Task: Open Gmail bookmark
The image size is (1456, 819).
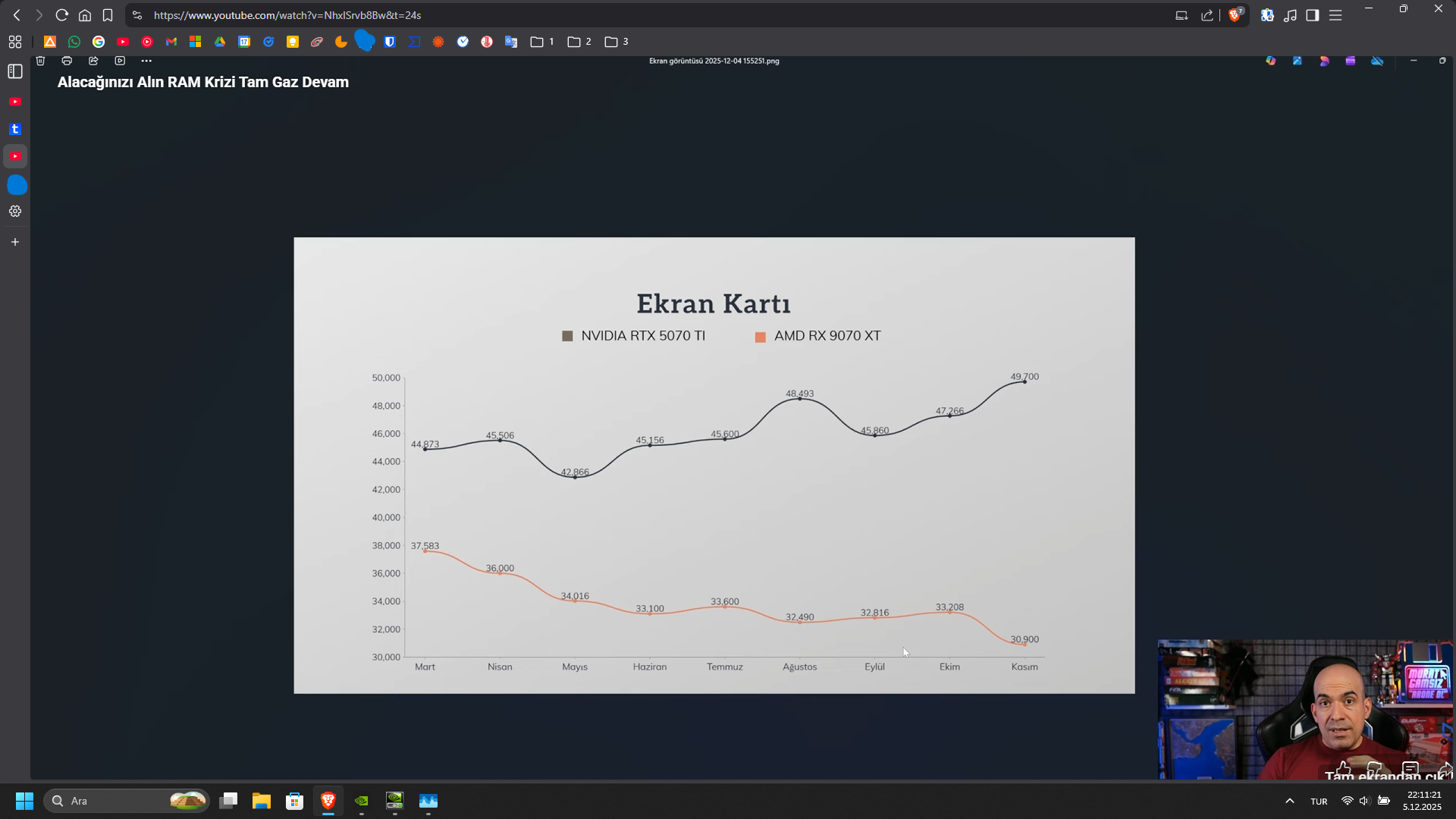Action: point(171,42)
